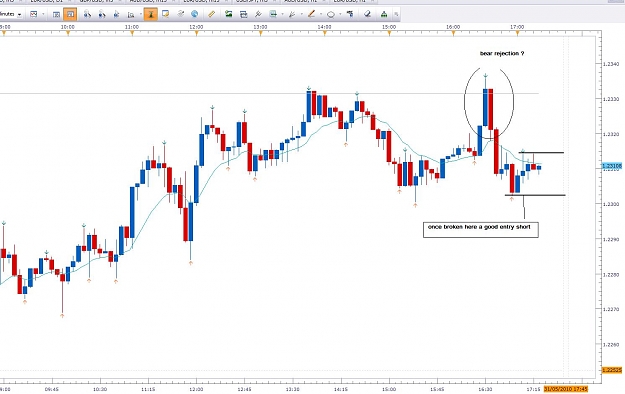
Task: Click the 1.2270 price axis label
Action: 611,309
